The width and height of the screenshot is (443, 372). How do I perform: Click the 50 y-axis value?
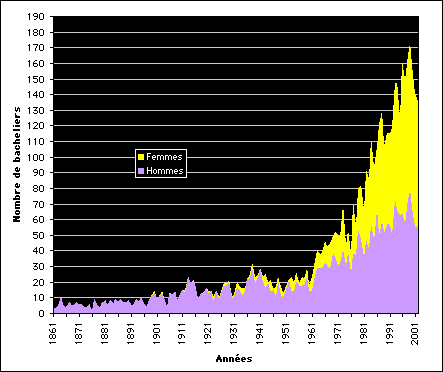click(39, 235)
